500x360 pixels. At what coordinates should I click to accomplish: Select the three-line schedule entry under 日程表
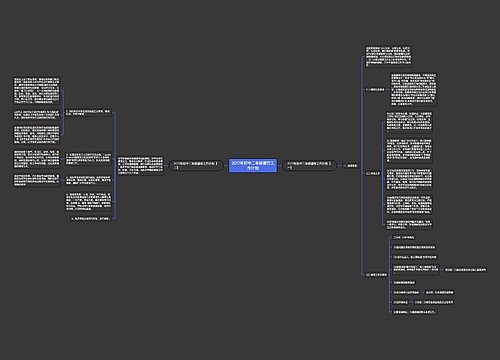(416, 270)
